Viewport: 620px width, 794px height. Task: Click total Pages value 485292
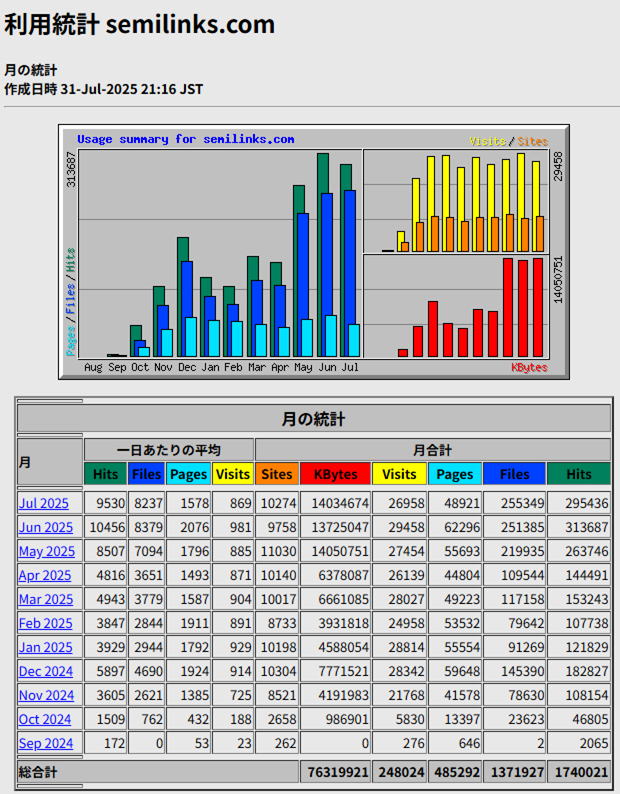(454, 772)
